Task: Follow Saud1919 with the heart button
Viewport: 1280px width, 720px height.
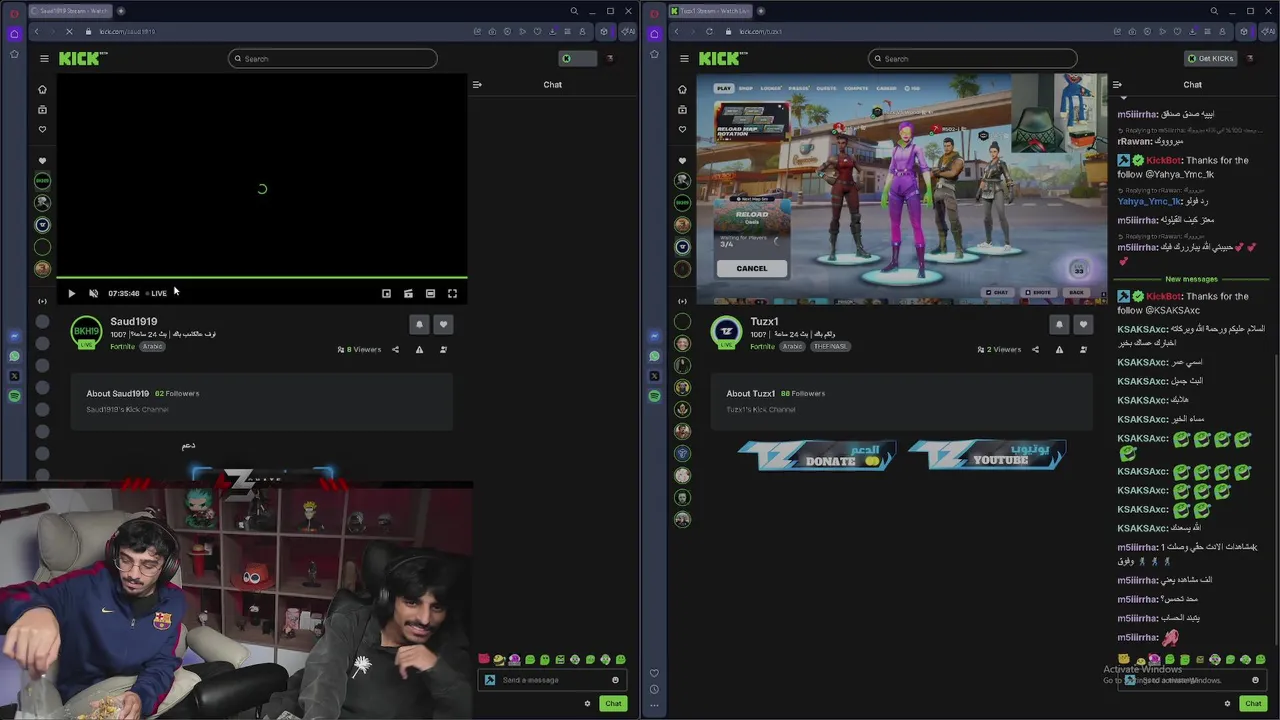Action: coord(443,324)
